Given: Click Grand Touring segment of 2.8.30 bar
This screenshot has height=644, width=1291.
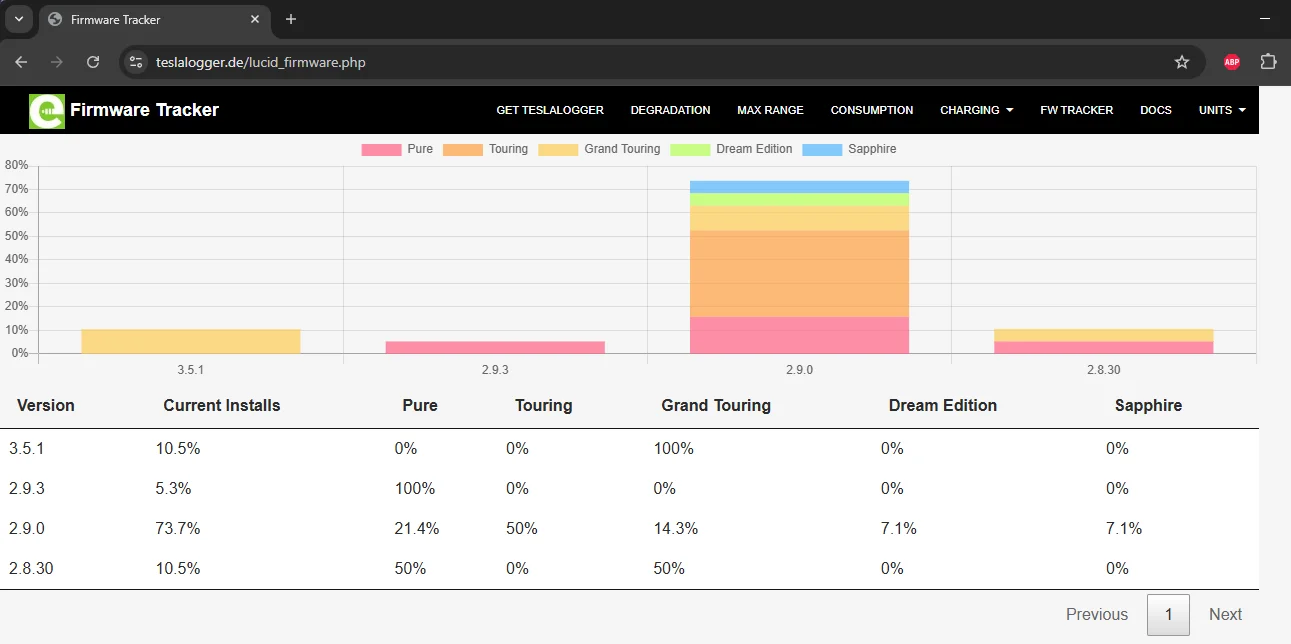Looking at the screenshot, I should click(1103, 335).
